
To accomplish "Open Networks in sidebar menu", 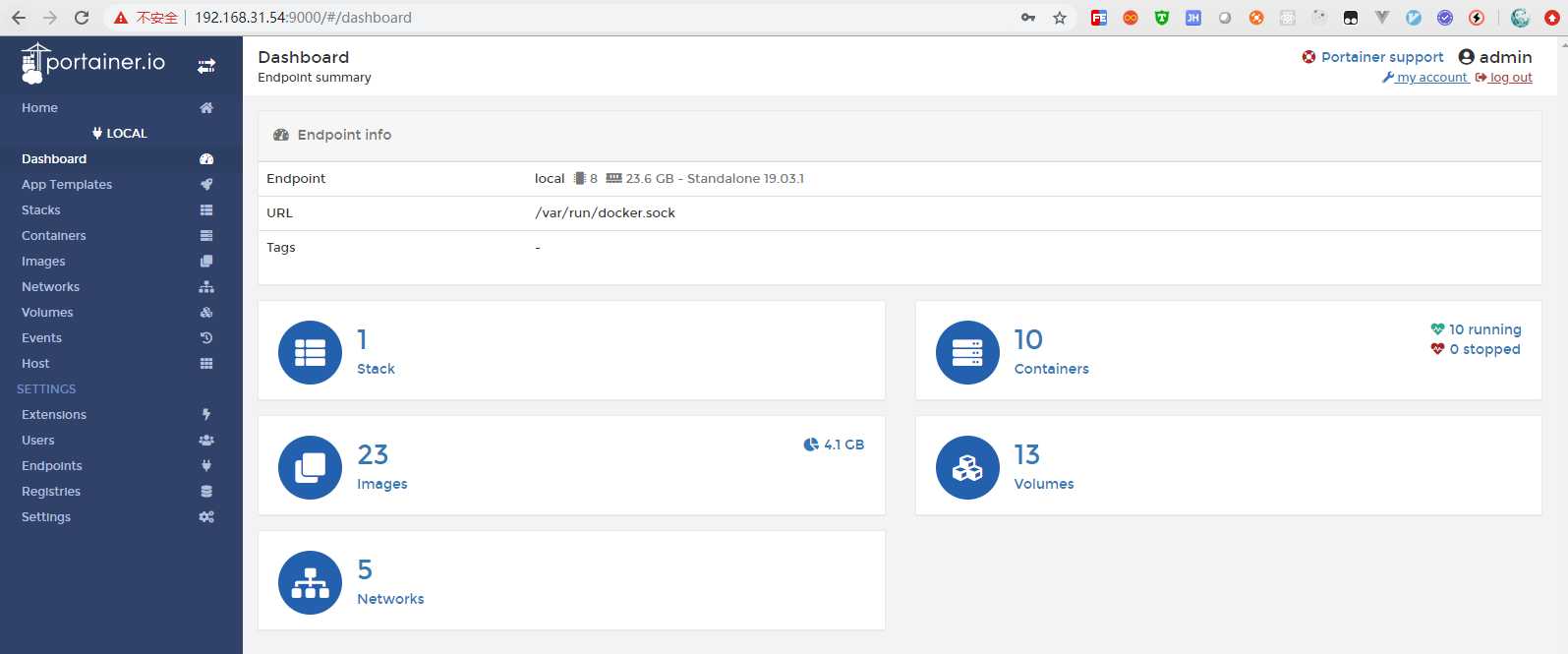I will point(121,287).
